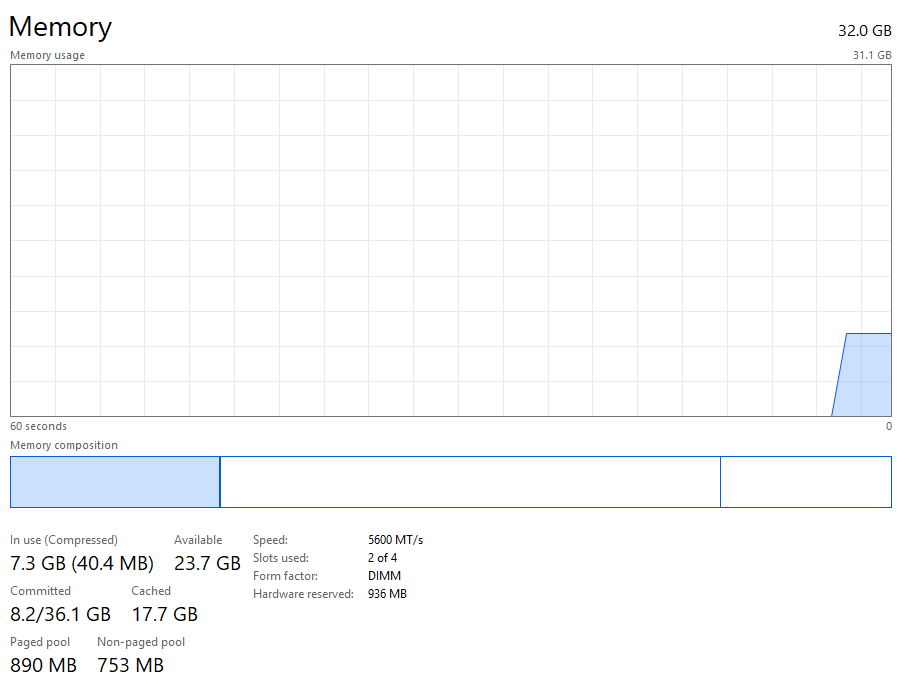
Task: Click the Cached 17.7 GB value
Action: pyautogui.click(x=164, y=614)
